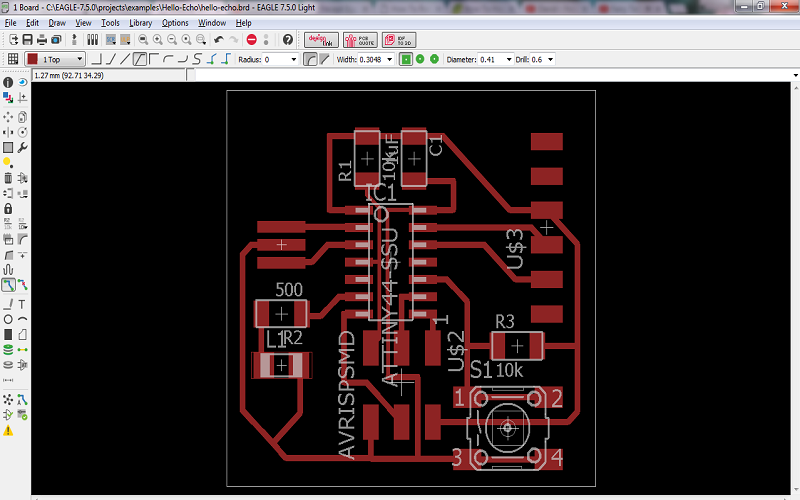This screenshot has height=500, width=800.
Task: Open the View menu
Action: coord(83,23)
